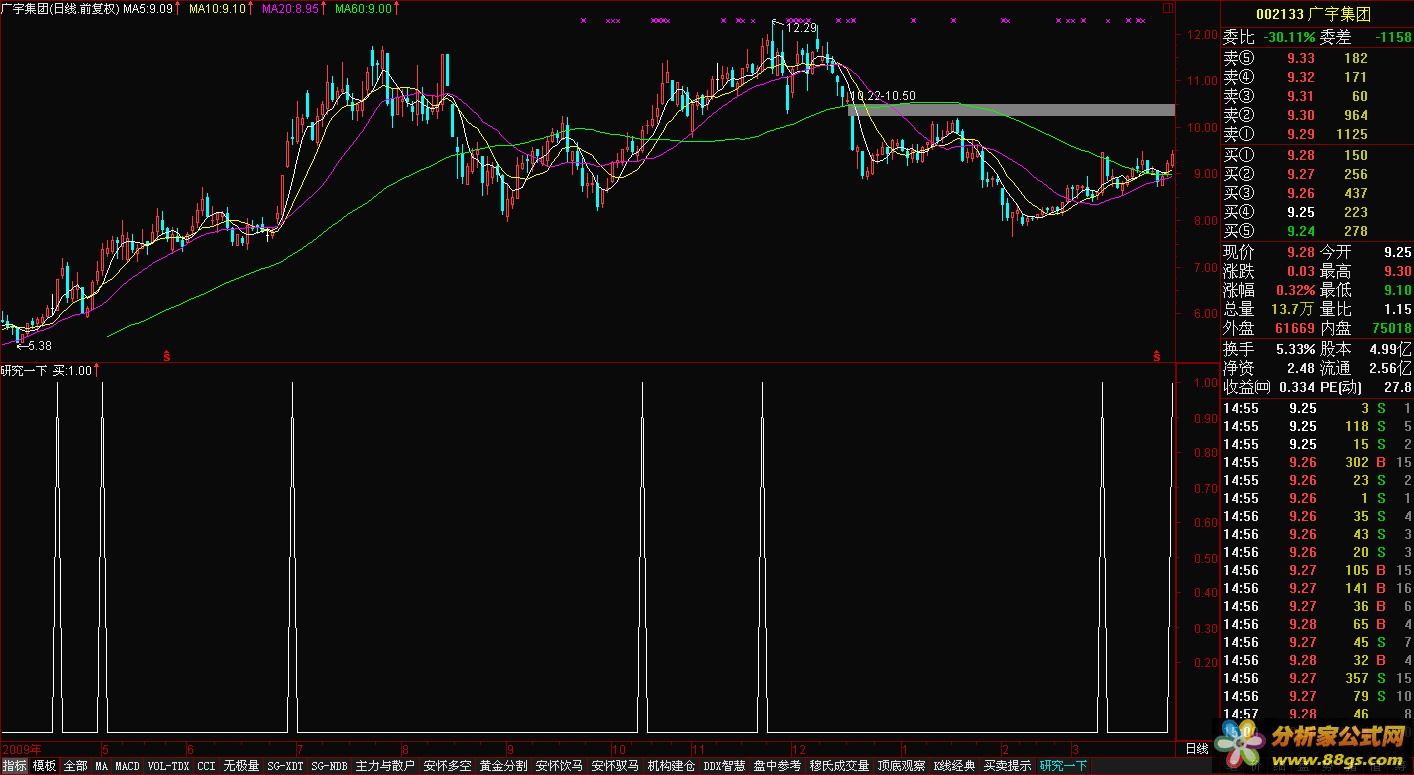
Task: Click the MA60:9.00 label
Action: pyautogui.click(x=364, y=8)
